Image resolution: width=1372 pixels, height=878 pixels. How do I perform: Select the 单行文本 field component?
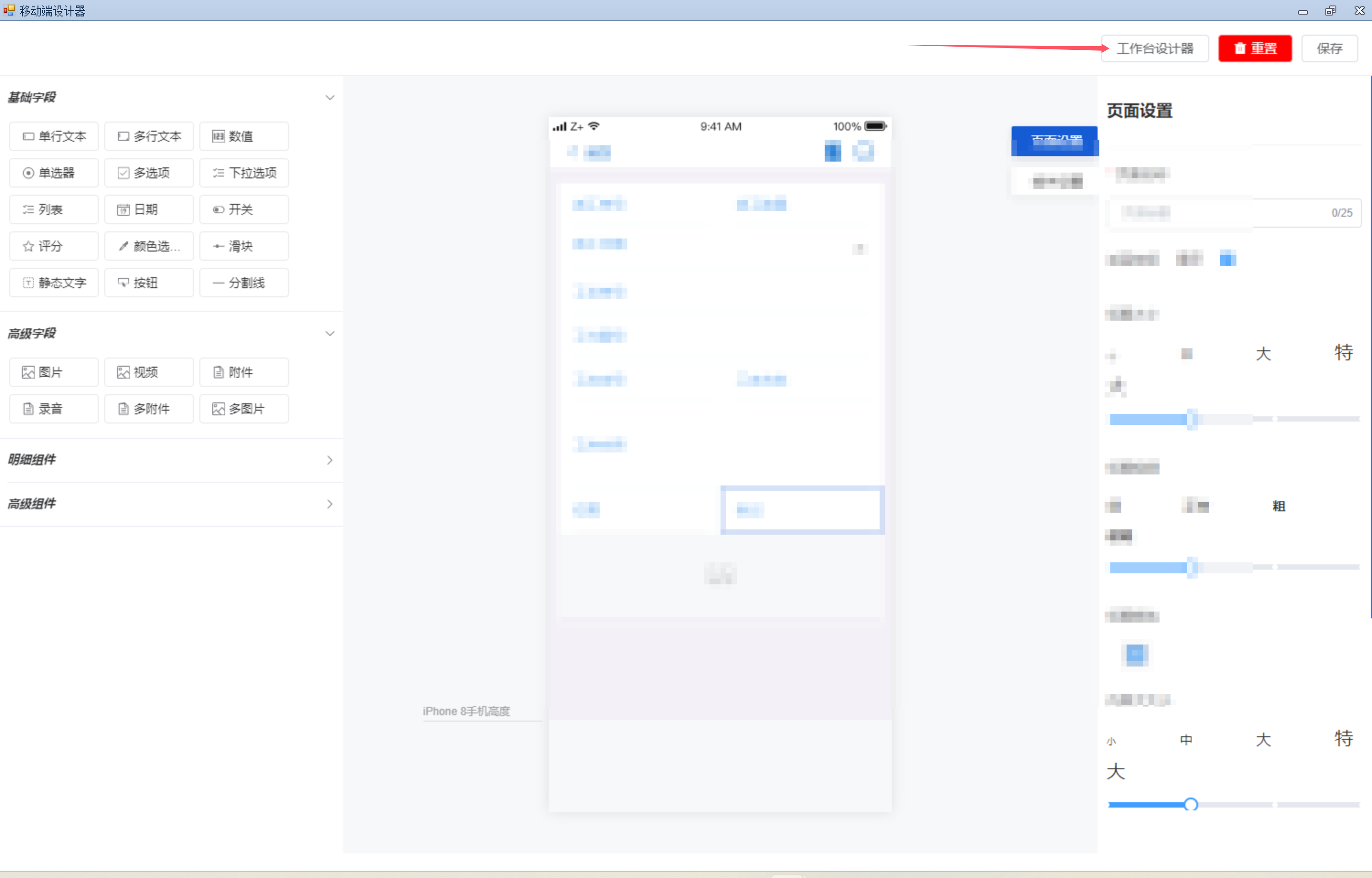(54, 136)
